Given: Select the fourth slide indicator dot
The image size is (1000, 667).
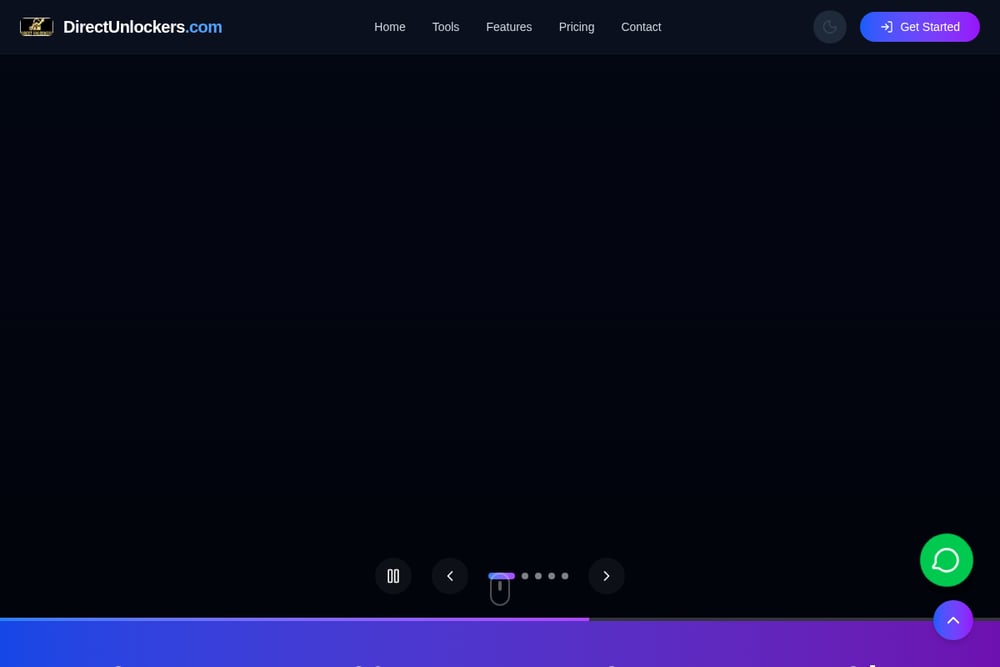Looking at the screenshot, I should point(552,576).
